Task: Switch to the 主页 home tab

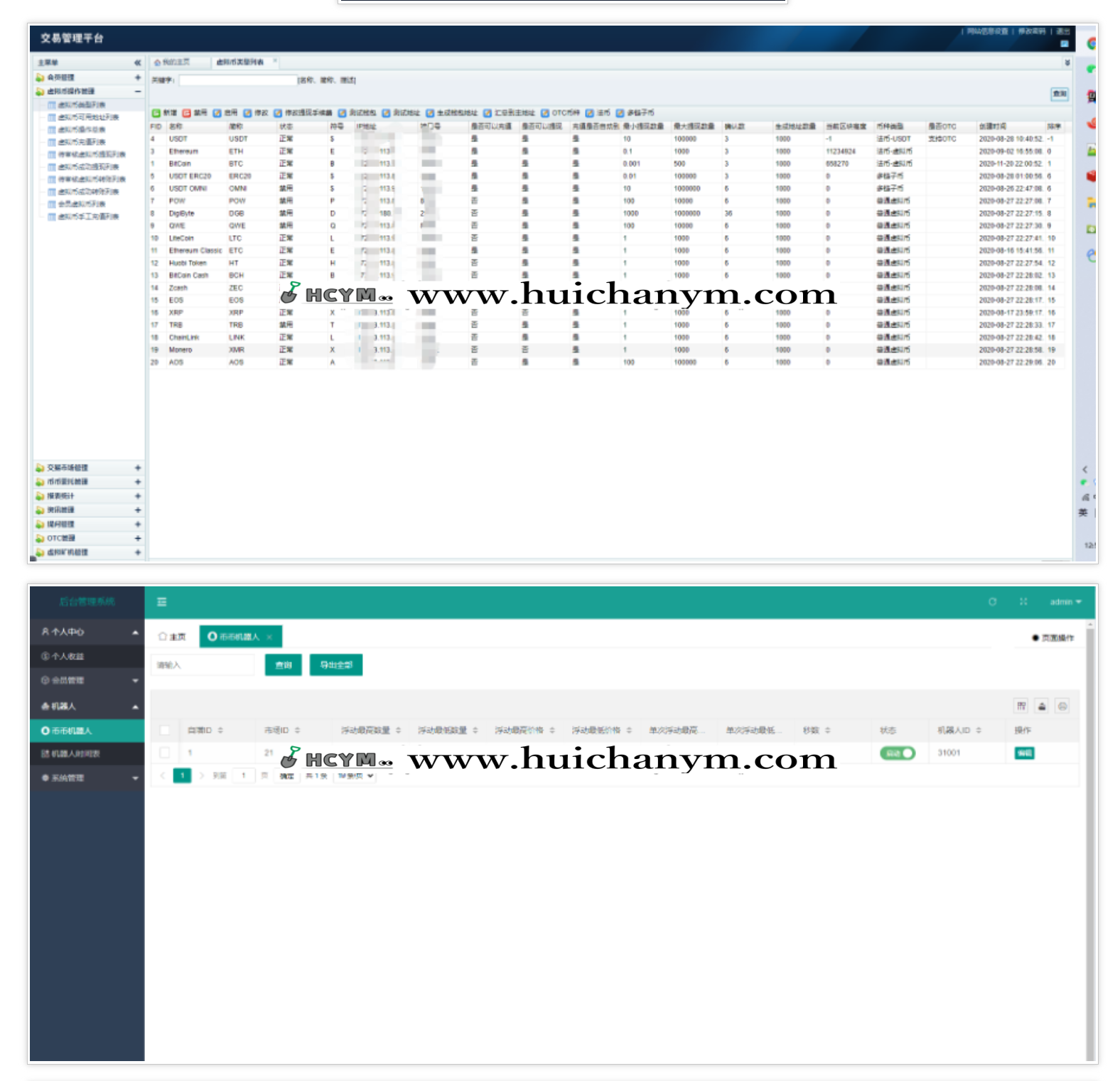Action: pos(173,637)
